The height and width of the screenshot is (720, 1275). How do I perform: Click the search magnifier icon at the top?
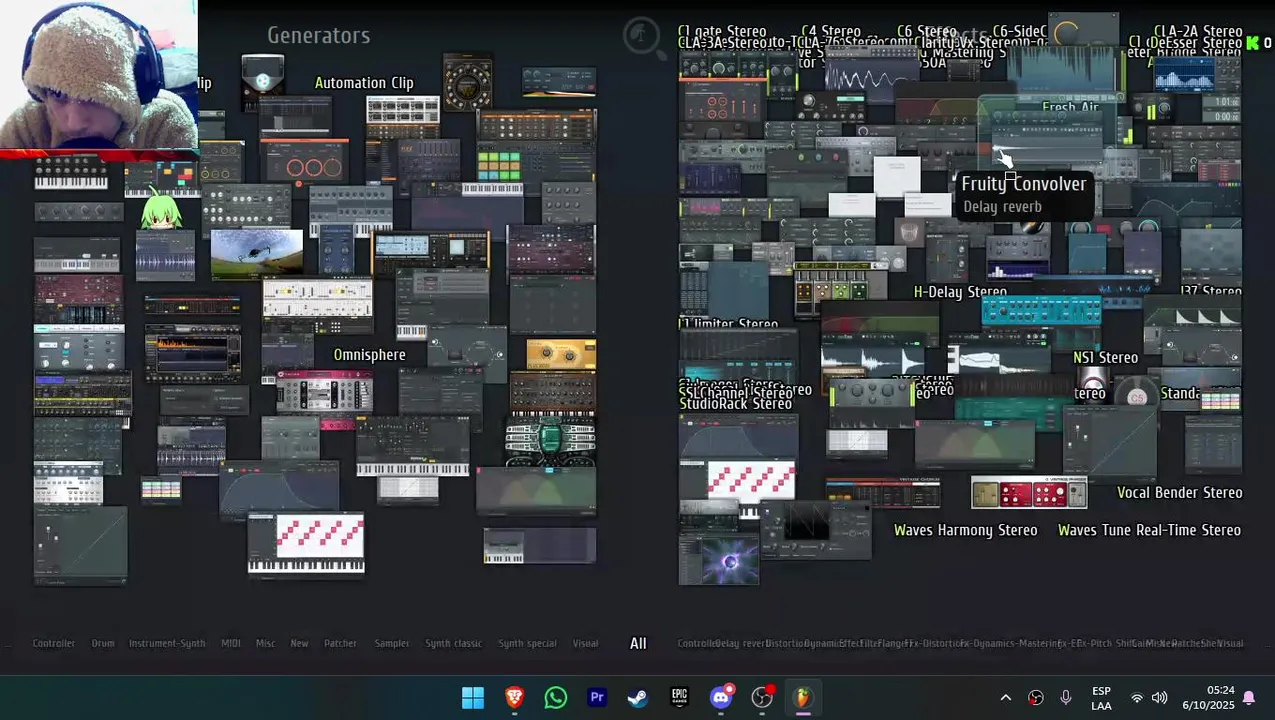pyautogui.click(x=642, y=36)
